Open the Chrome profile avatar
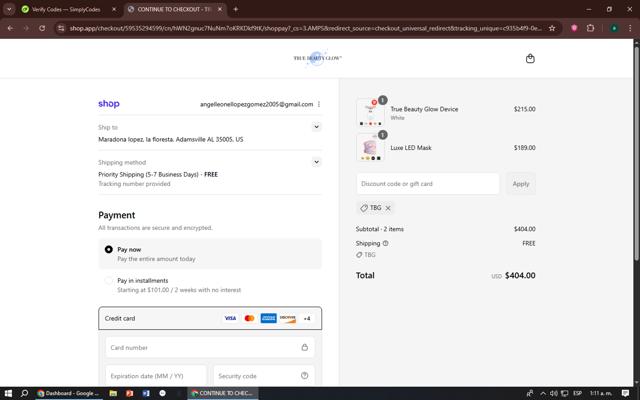The width and height of the screenshot is (640, 400). pyautogui.click(x=614, y=28)
